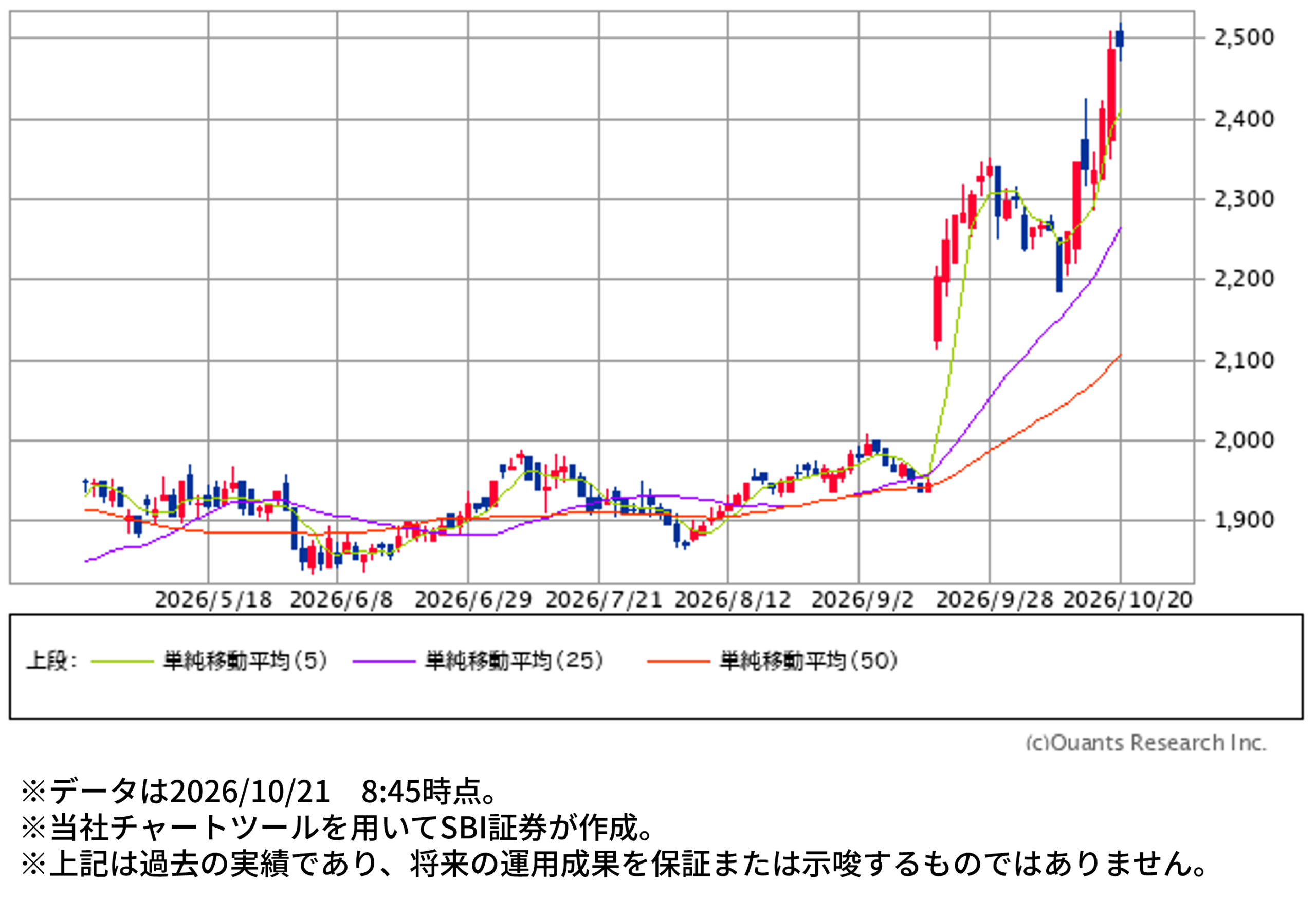
Task: Click the 1,900 price axis label
Action: 1244,520
